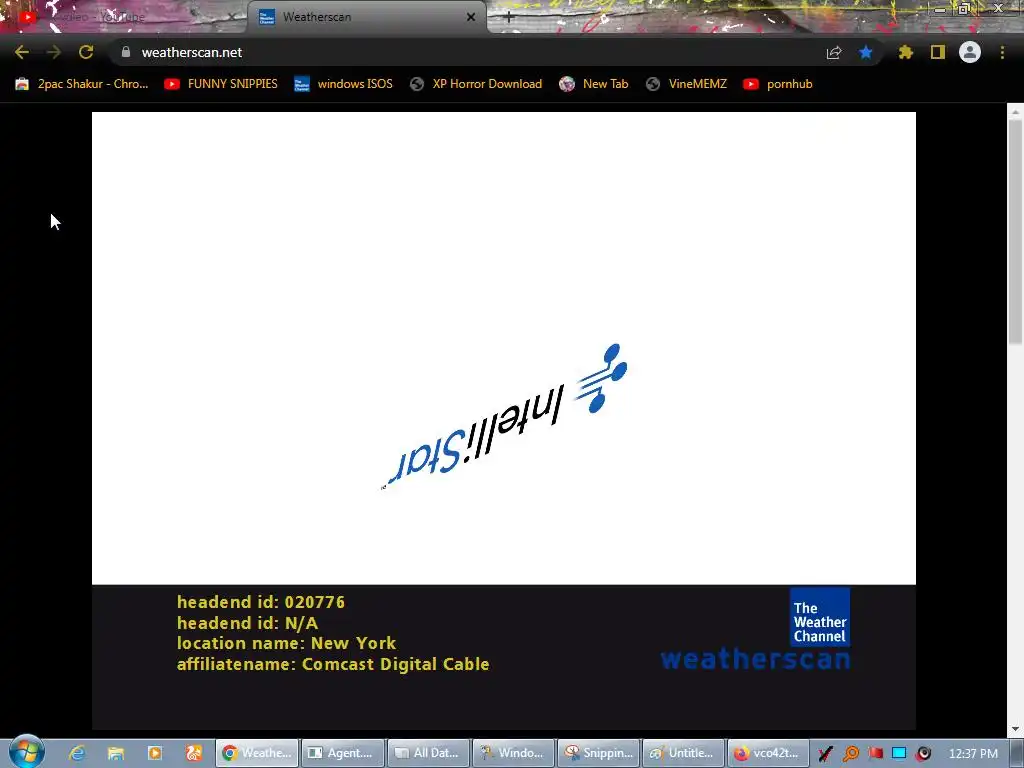Click 'affiliatename: Comcast Digital Cable' text
Screen dimensions: 1024x768
tap(333, 664)
